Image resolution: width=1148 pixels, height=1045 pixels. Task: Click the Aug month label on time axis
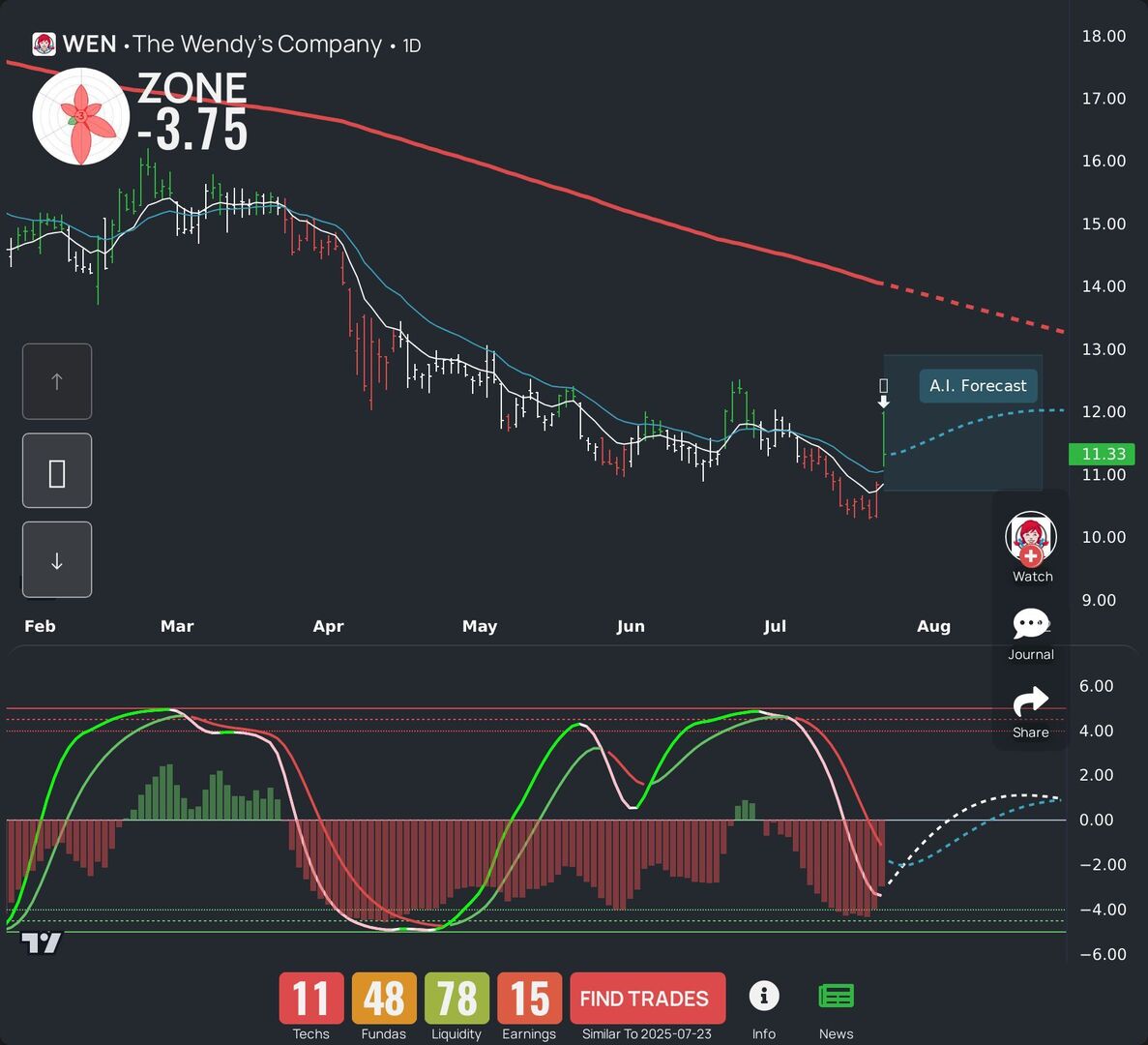[x=933, y=626]
